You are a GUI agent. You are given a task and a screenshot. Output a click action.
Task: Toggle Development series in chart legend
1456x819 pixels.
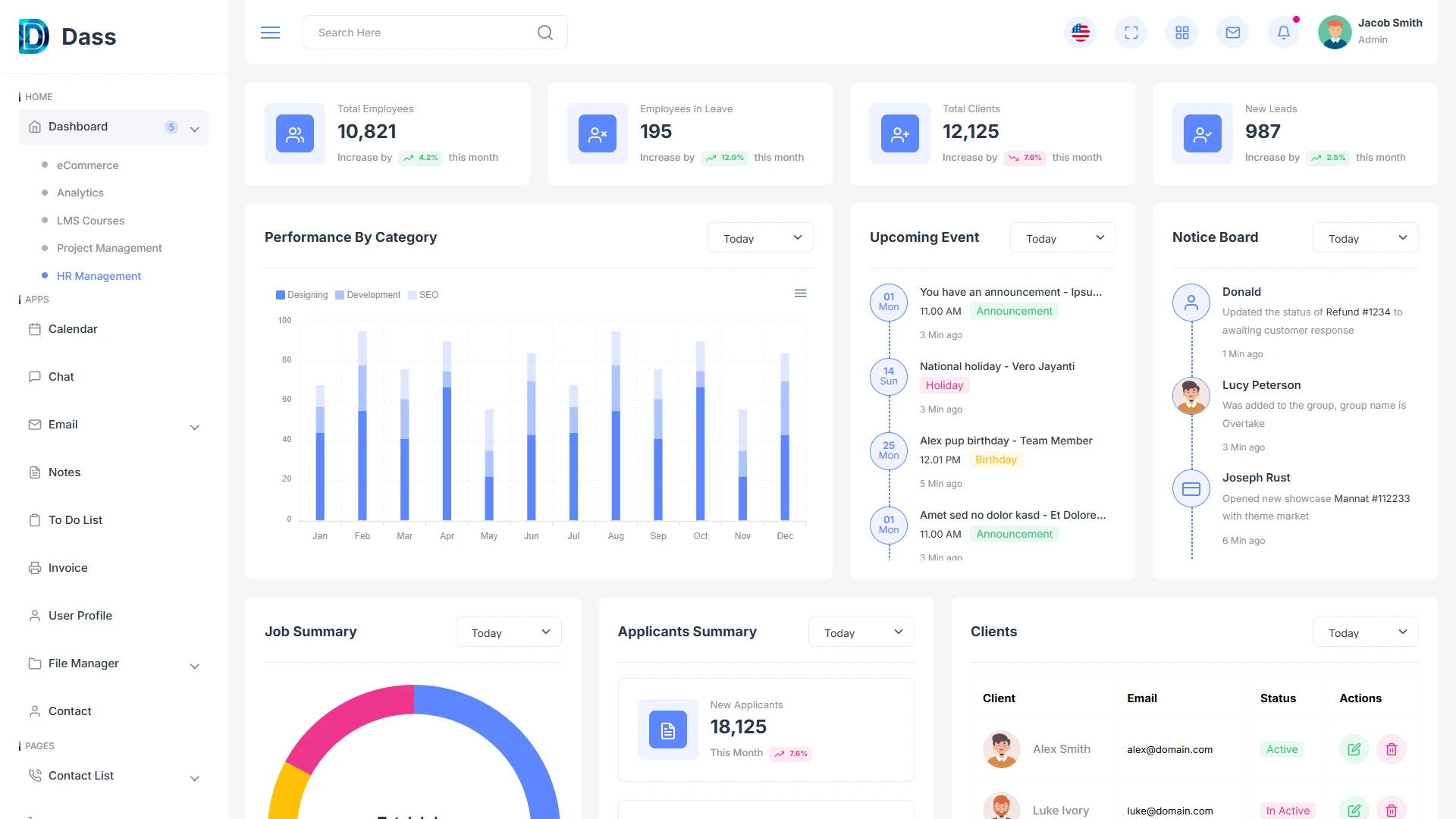coord(368,295)
